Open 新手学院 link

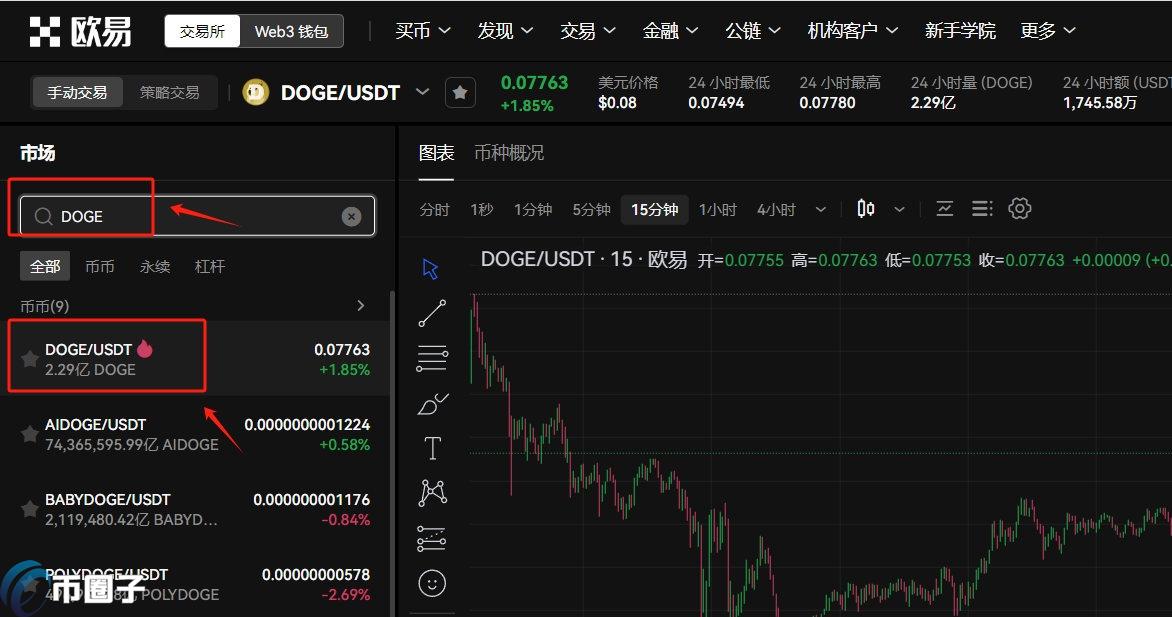(x=960, y=31)
